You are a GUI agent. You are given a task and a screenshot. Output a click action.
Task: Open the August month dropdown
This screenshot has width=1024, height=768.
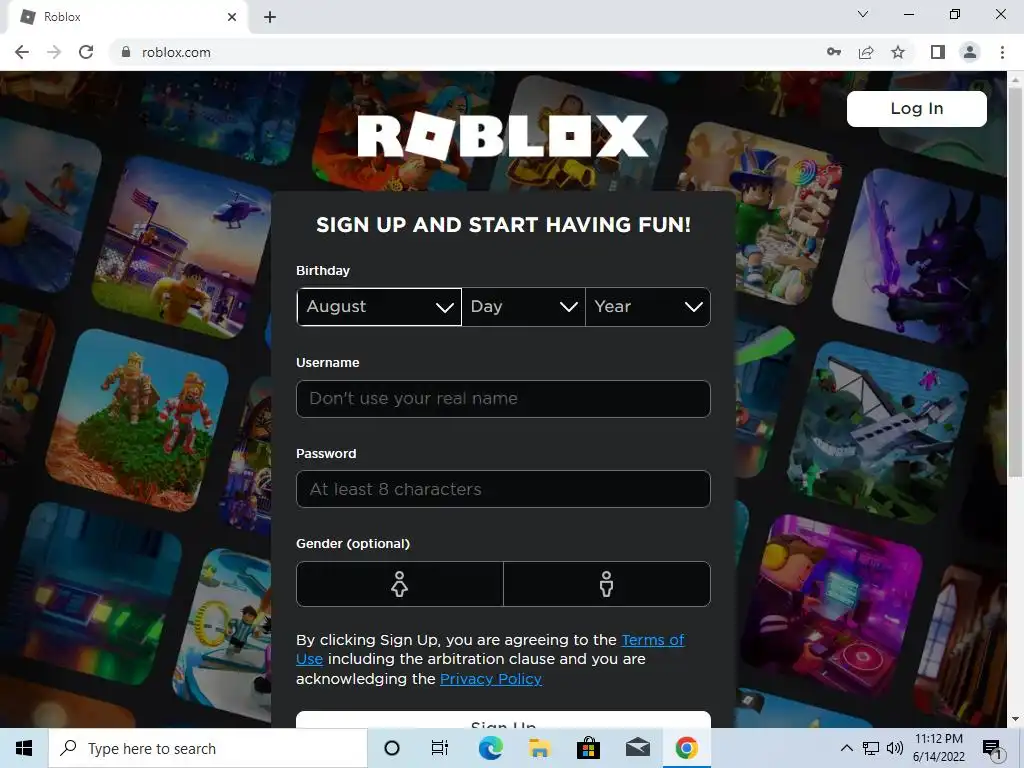pos(379,307)
